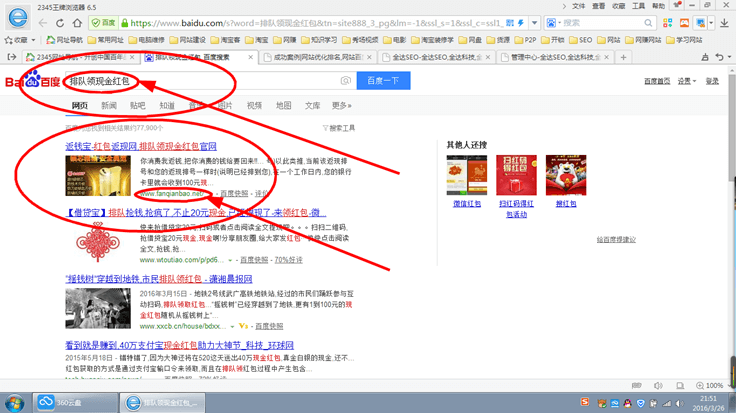Viewport: 736px width, 413px height.
Task: Click the QQ penguin tray icon
Action: pyautogui.click(x=628, y=403)
